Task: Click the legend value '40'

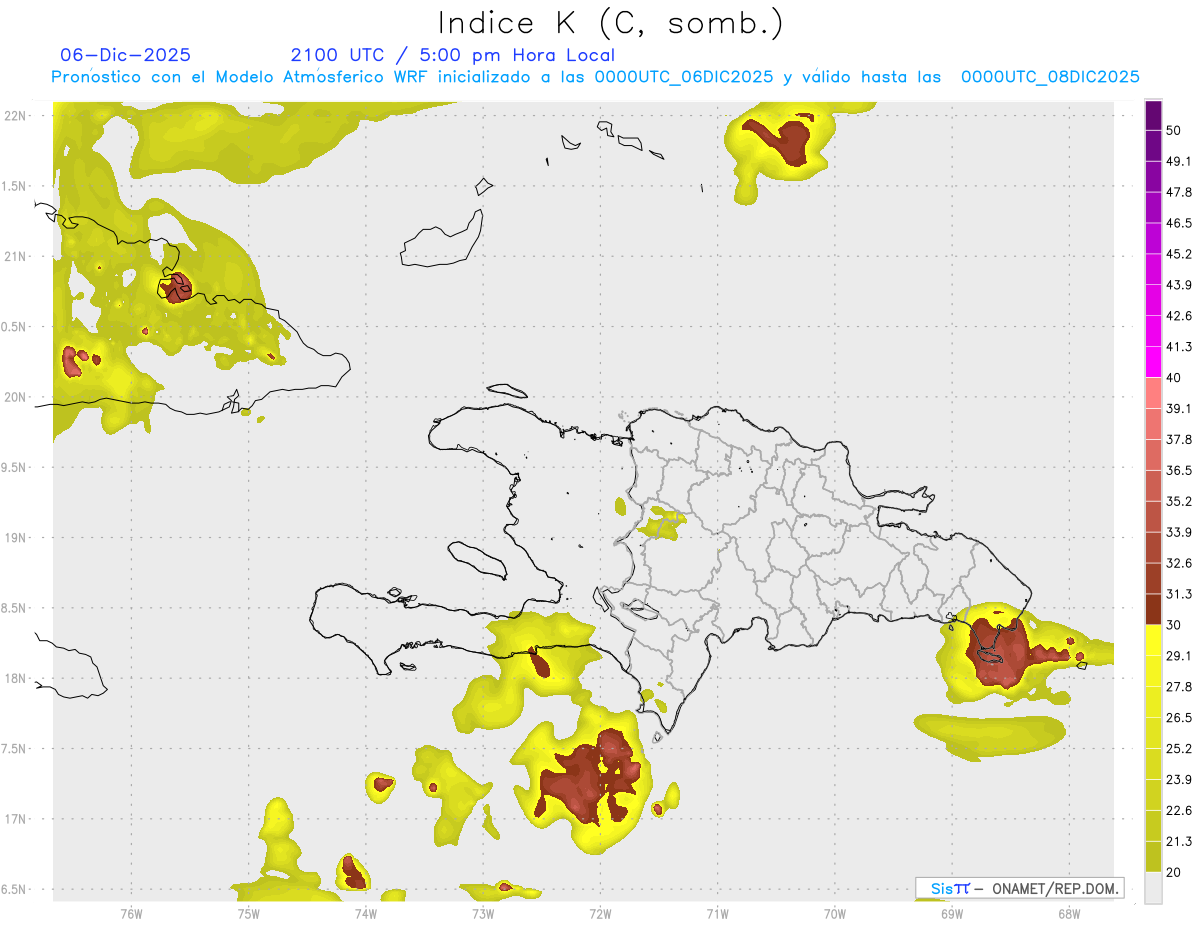Action: click(x=1174, y=378)
